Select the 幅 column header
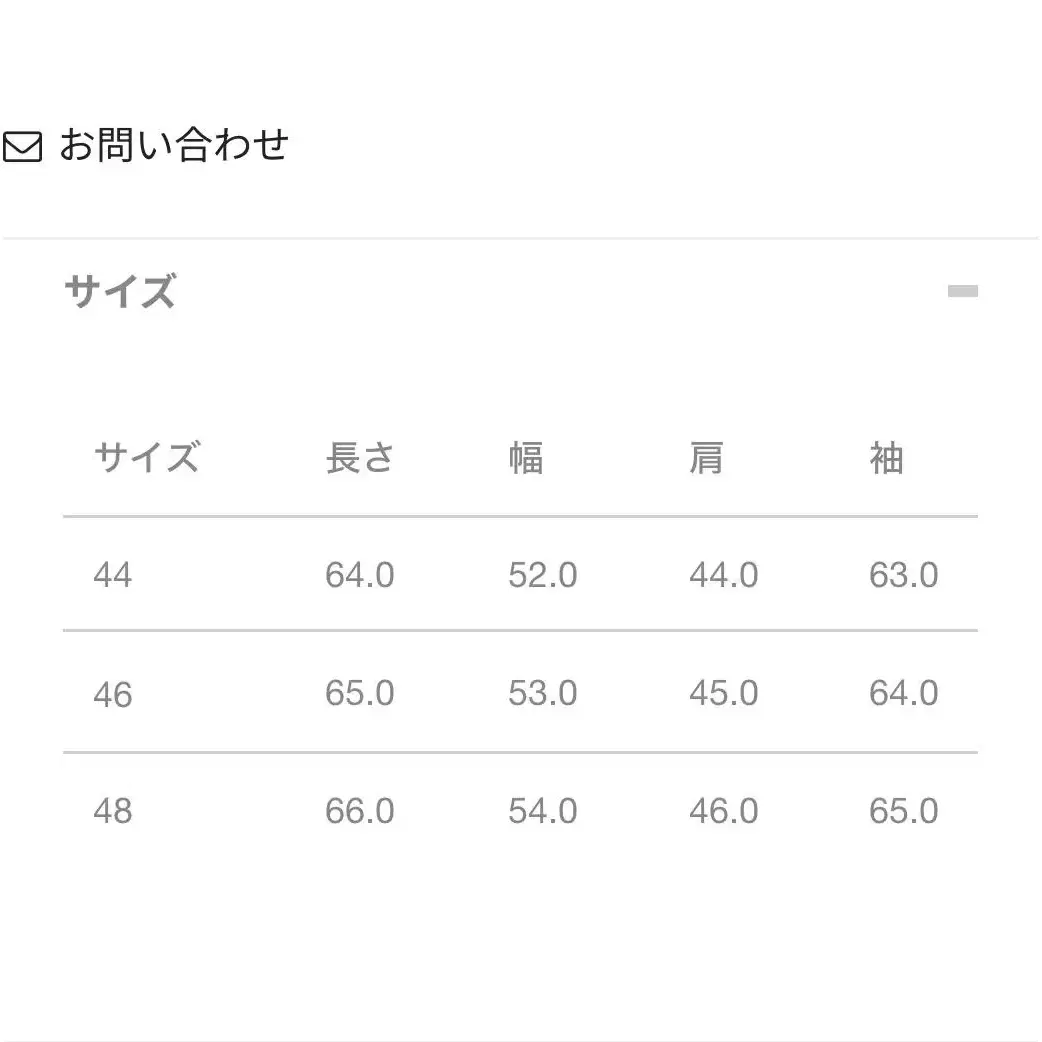 (526, 458)
